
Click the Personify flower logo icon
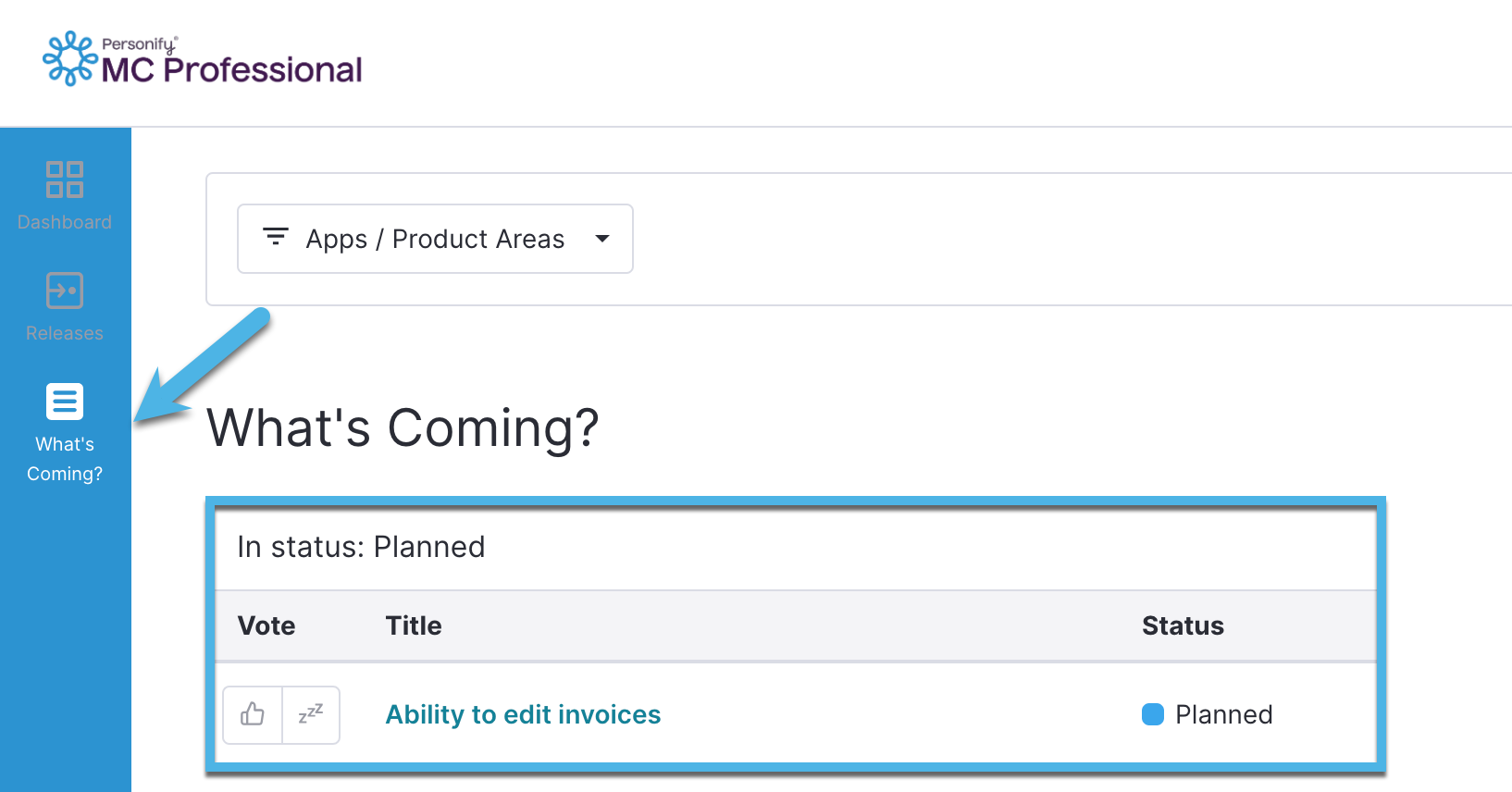[x=70, y=58]
